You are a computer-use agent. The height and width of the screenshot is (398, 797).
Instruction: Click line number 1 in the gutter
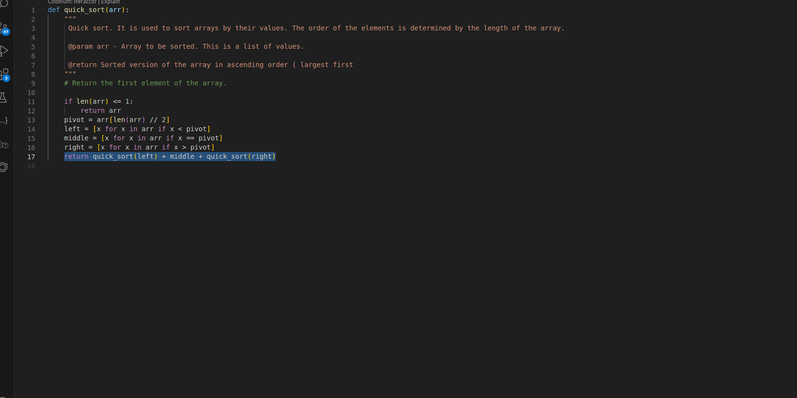coord(34,10)
